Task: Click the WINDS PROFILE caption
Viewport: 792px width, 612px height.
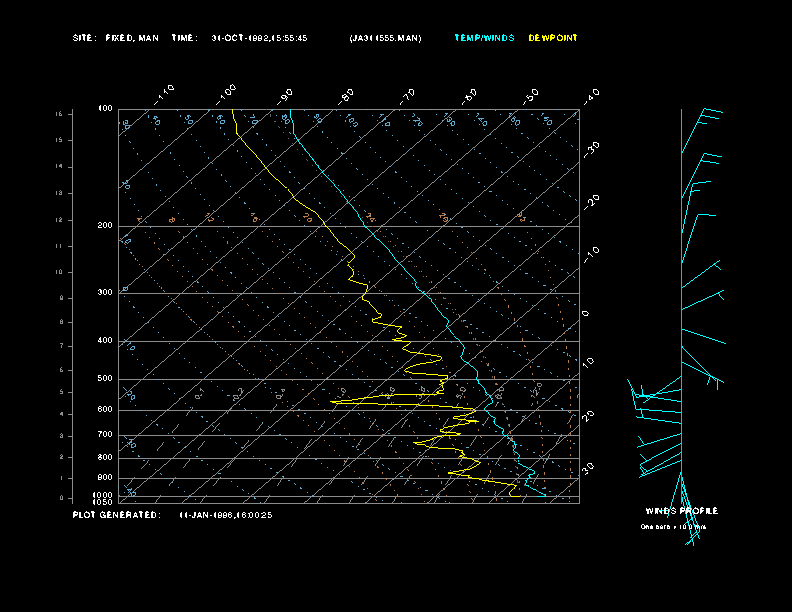Action: 681,511
